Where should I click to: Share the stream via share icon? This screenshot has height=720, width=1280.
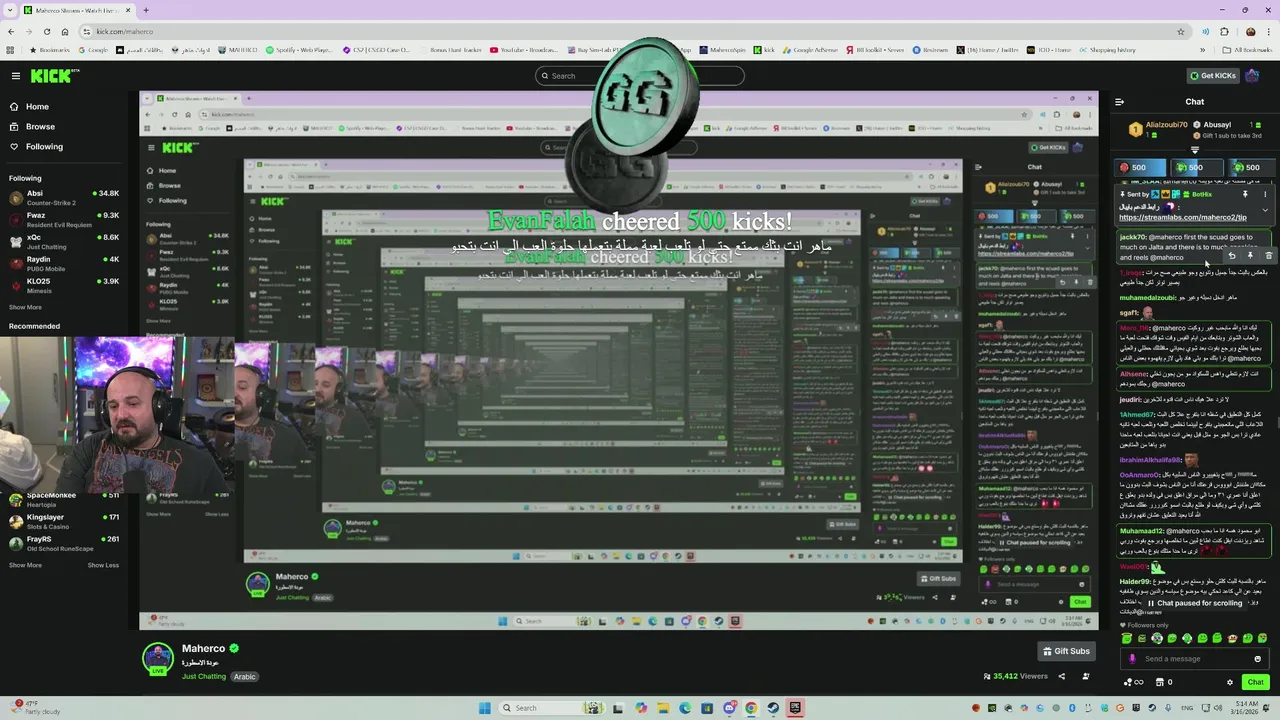pos(1061,677)
